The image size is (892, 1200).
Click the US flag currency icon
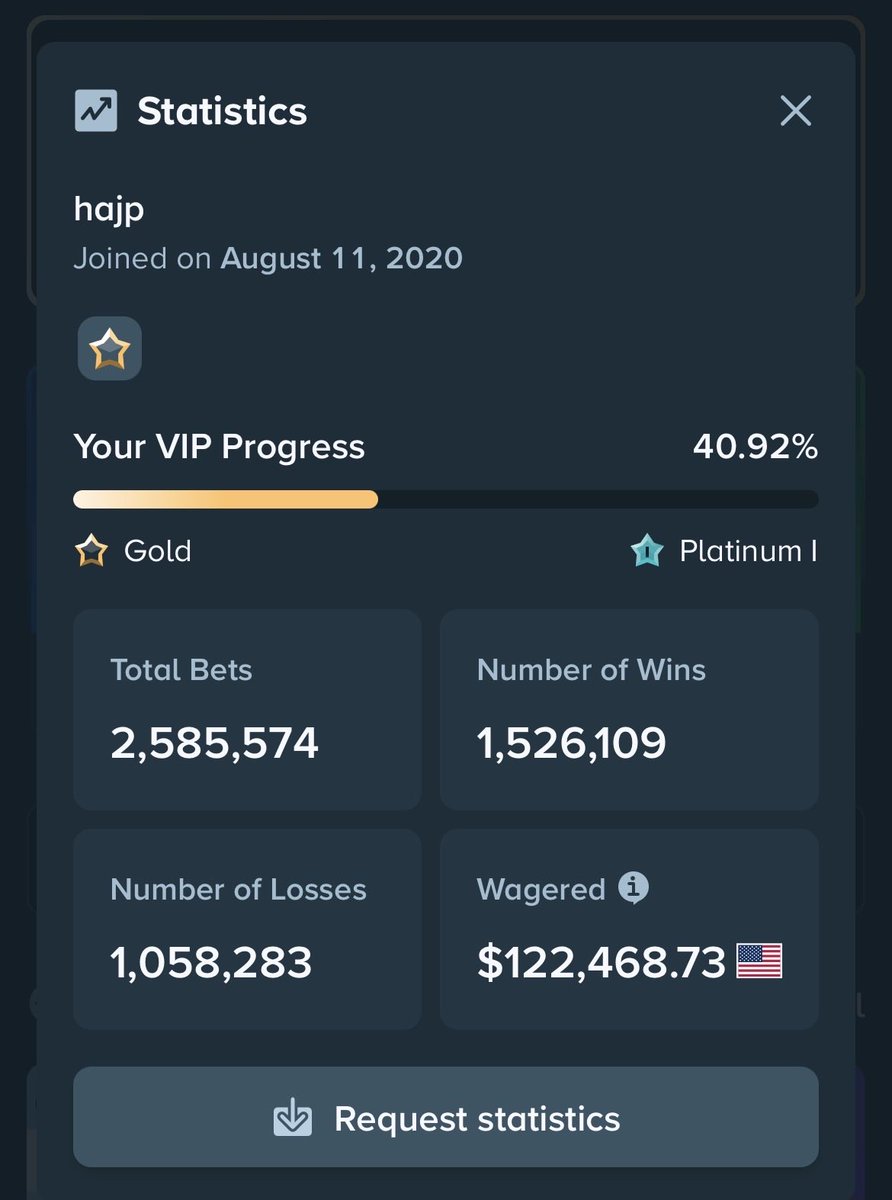click(759, 961)
